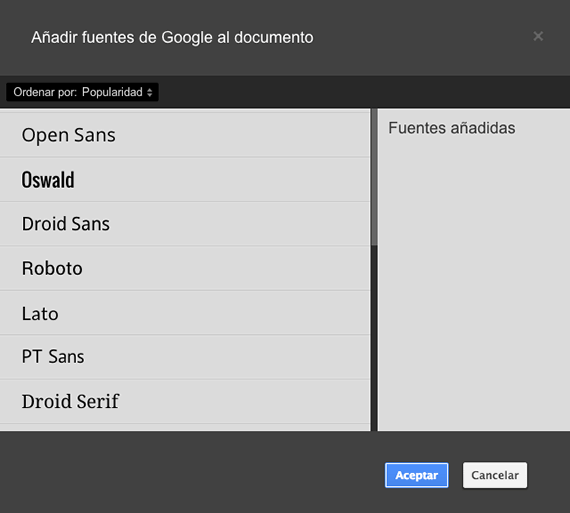This screenshot has height=513, width=570.
Task: Click the Aceptar button
Action: pyautogui.click(x=417, y=475)
